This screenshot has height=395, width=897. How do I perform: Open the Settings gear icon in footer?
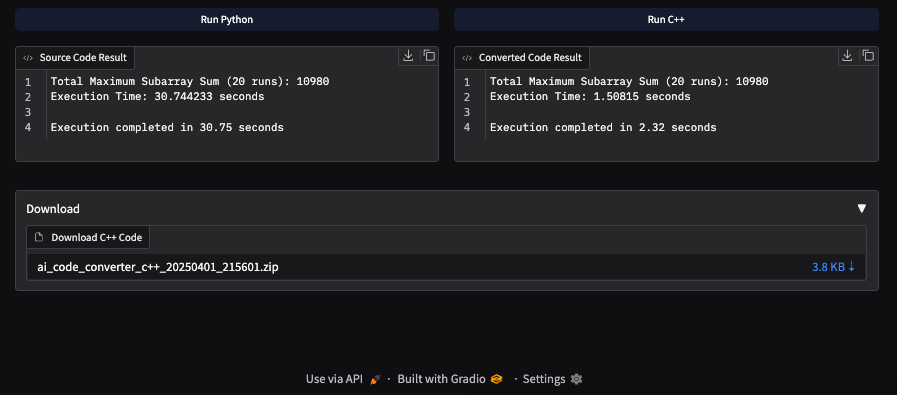[577, 379]
